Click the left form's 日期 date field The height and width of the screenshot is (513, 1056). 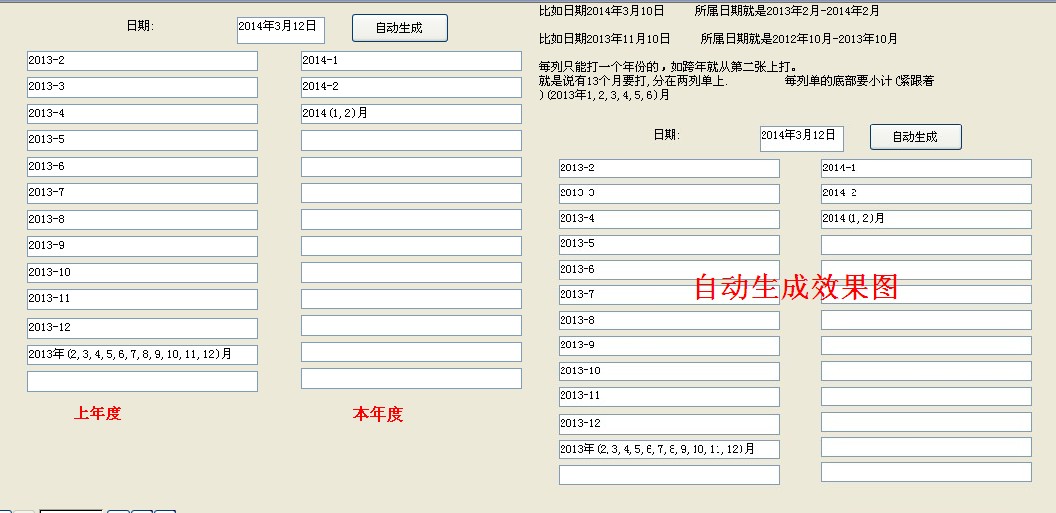click(280, 29)
